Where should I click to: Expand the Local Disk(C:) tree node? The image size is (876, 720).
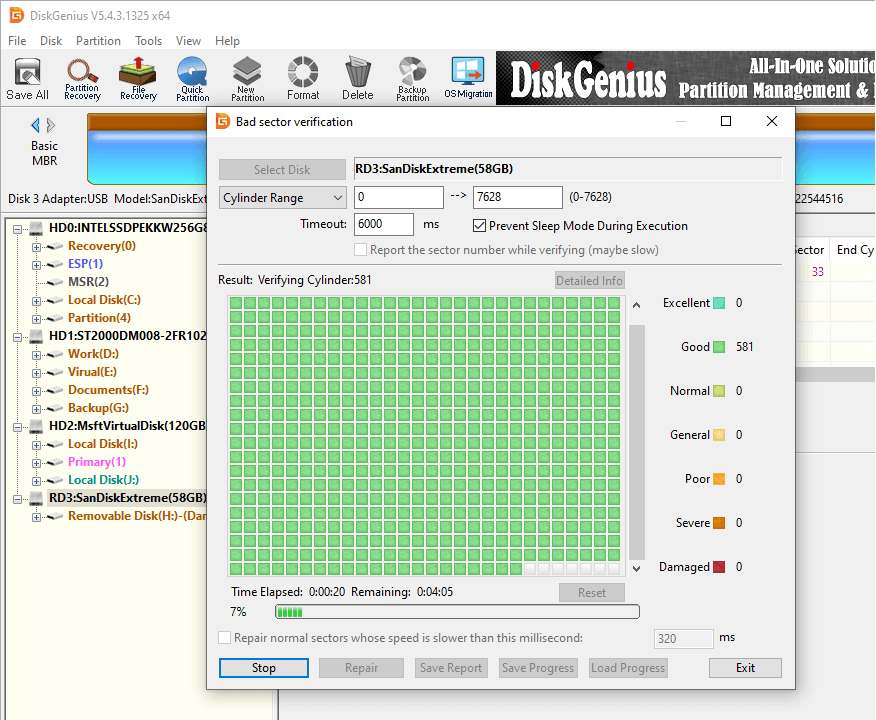(x=37, y=300)
